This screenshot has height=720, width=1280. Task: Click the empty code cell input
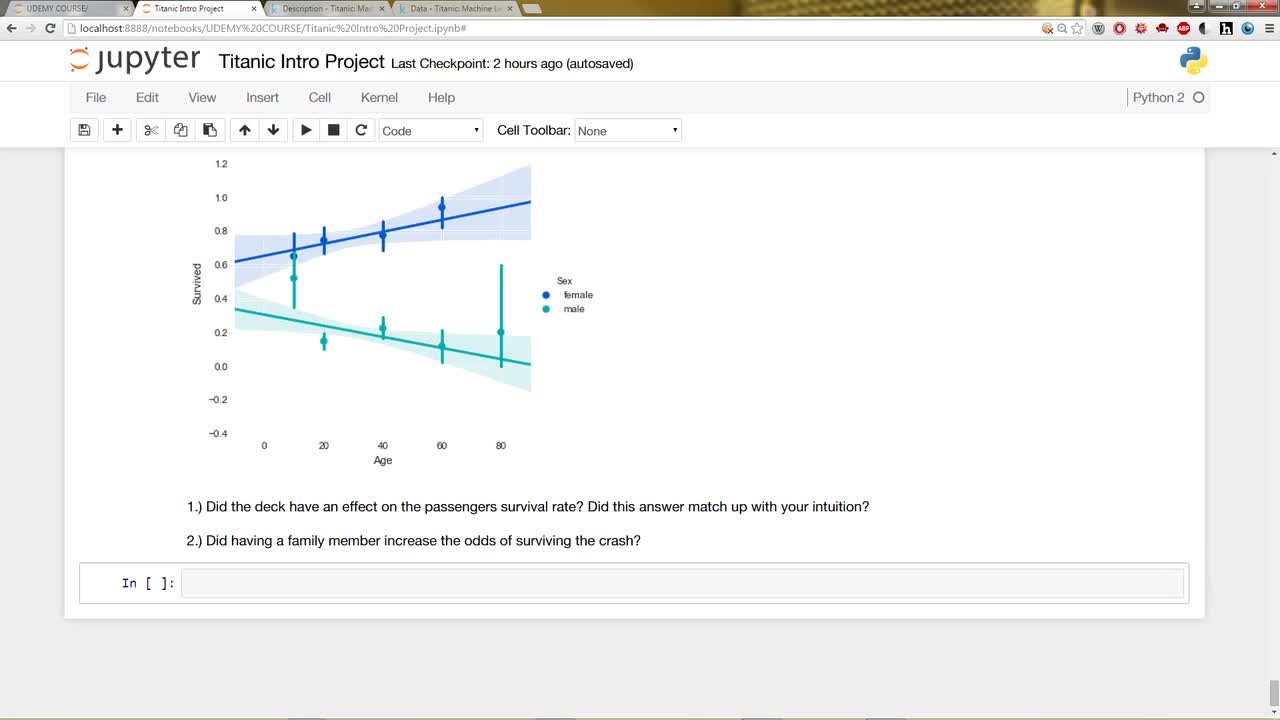point(683,583)
